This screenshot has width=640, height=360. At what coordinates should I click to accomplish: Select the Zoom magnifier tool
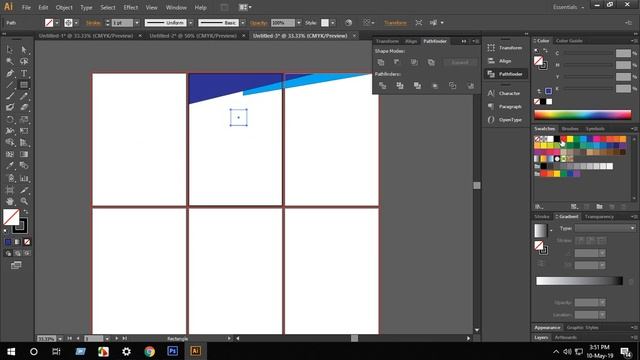(24, 201)
